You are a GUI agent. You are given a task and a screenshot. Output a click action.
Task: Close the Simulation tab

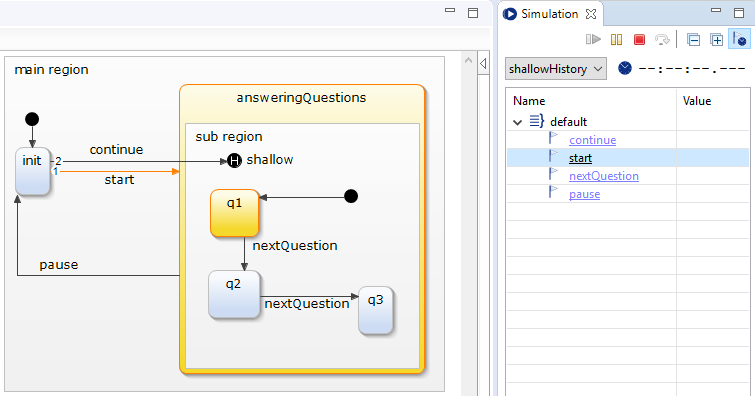click(591, 14)
